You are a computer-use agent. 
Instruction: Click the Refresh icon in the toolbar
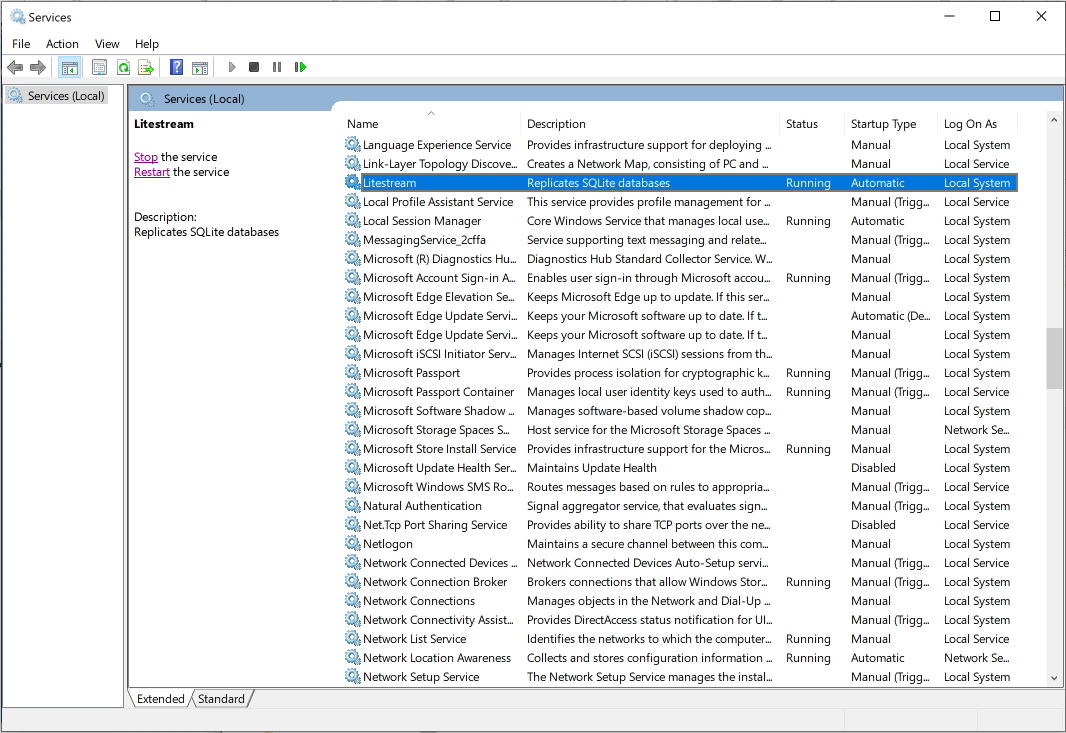tap(123, 67)
